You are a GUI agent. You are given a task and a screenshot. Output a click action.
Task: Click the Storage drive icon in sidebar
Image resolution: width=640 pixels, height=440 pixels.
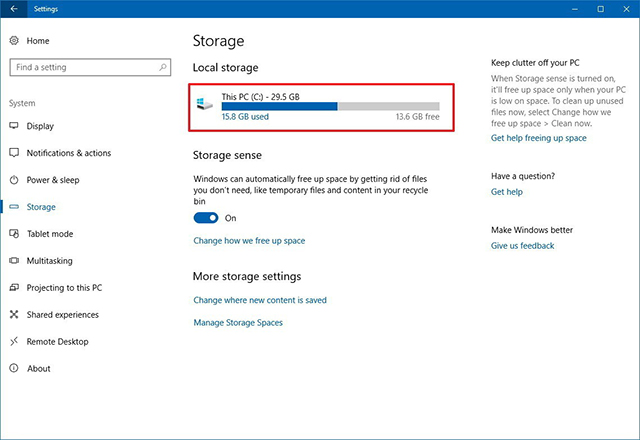tap(14, 207)
